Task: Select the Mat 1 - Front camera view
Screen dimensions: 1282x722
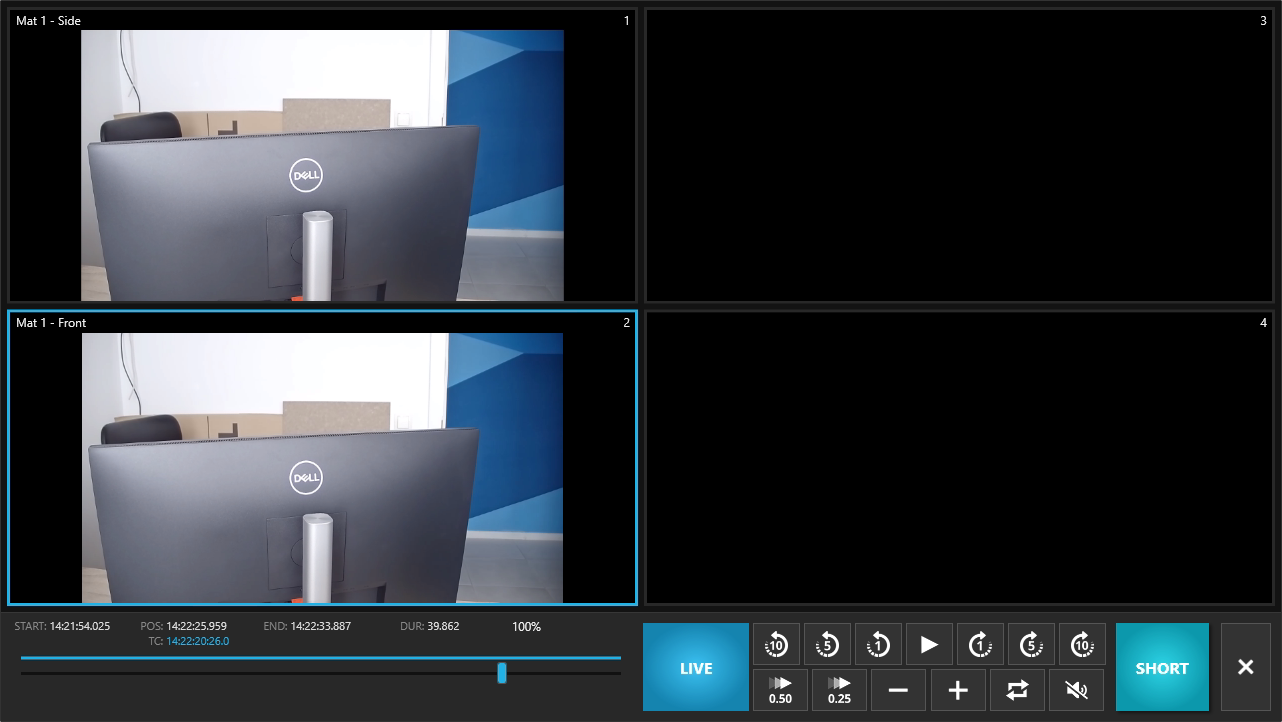Action: point(322,458)
